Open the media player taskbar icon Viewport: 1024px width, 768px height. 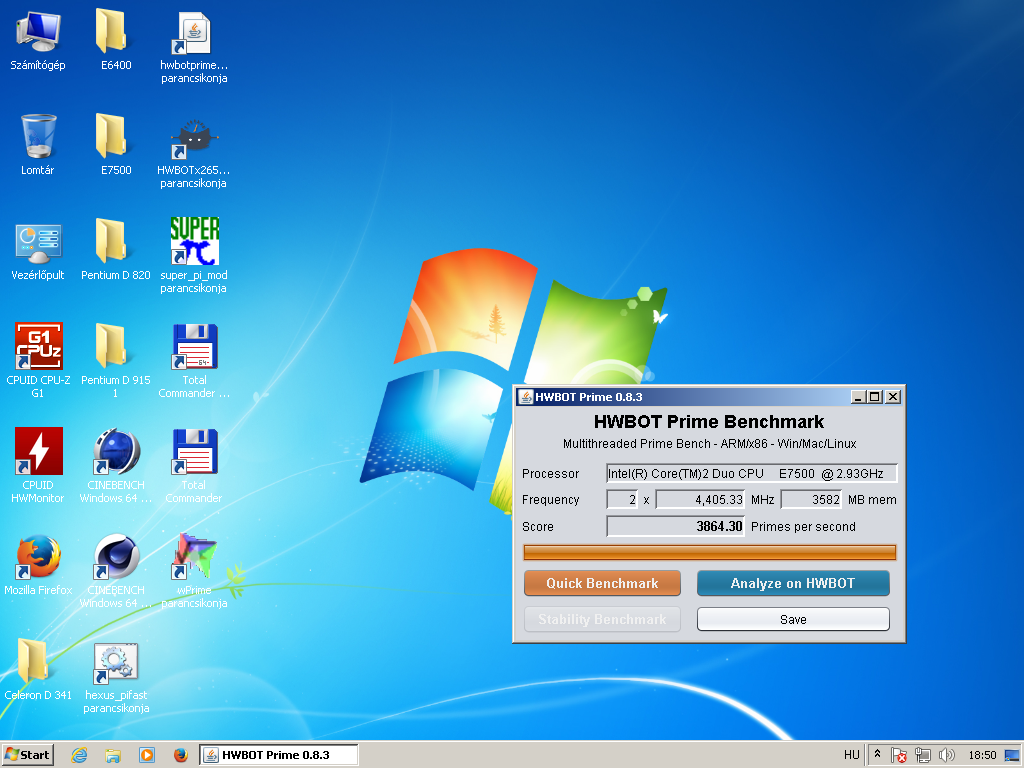tap(147, 755)
